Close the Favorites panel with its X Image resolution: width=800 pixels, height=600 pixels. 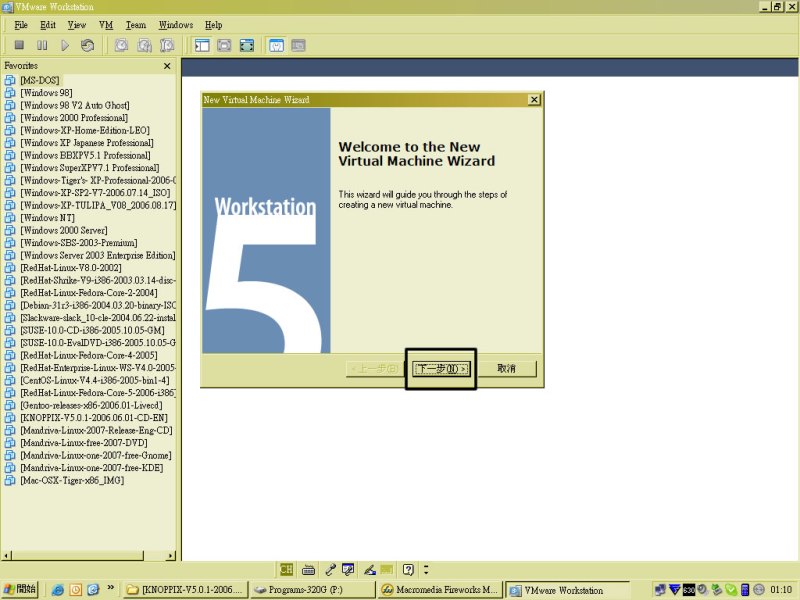[x=167, y=66]
